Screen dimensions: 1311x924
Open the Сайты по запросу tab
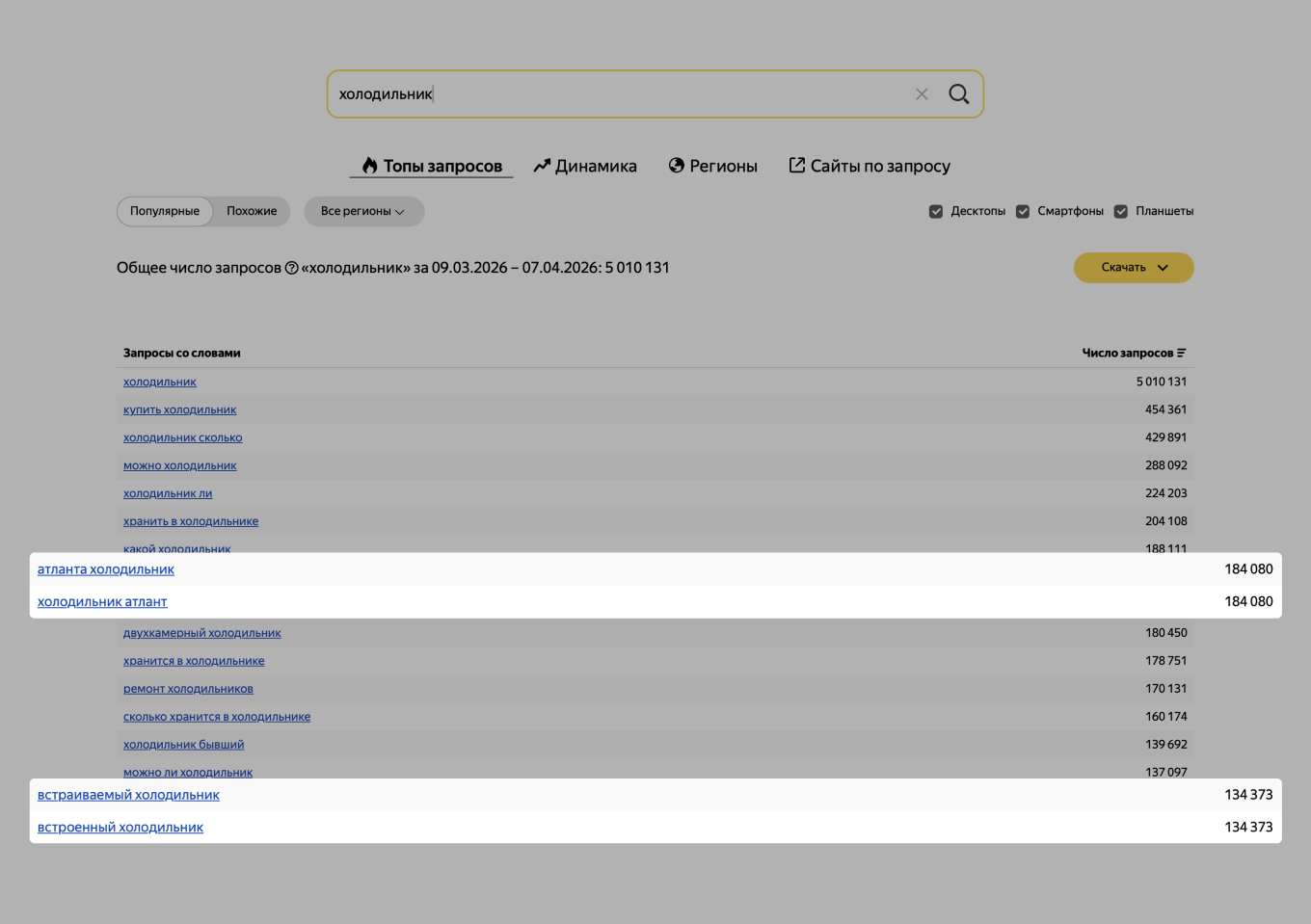pyautogui.click(x=870, y=166)
